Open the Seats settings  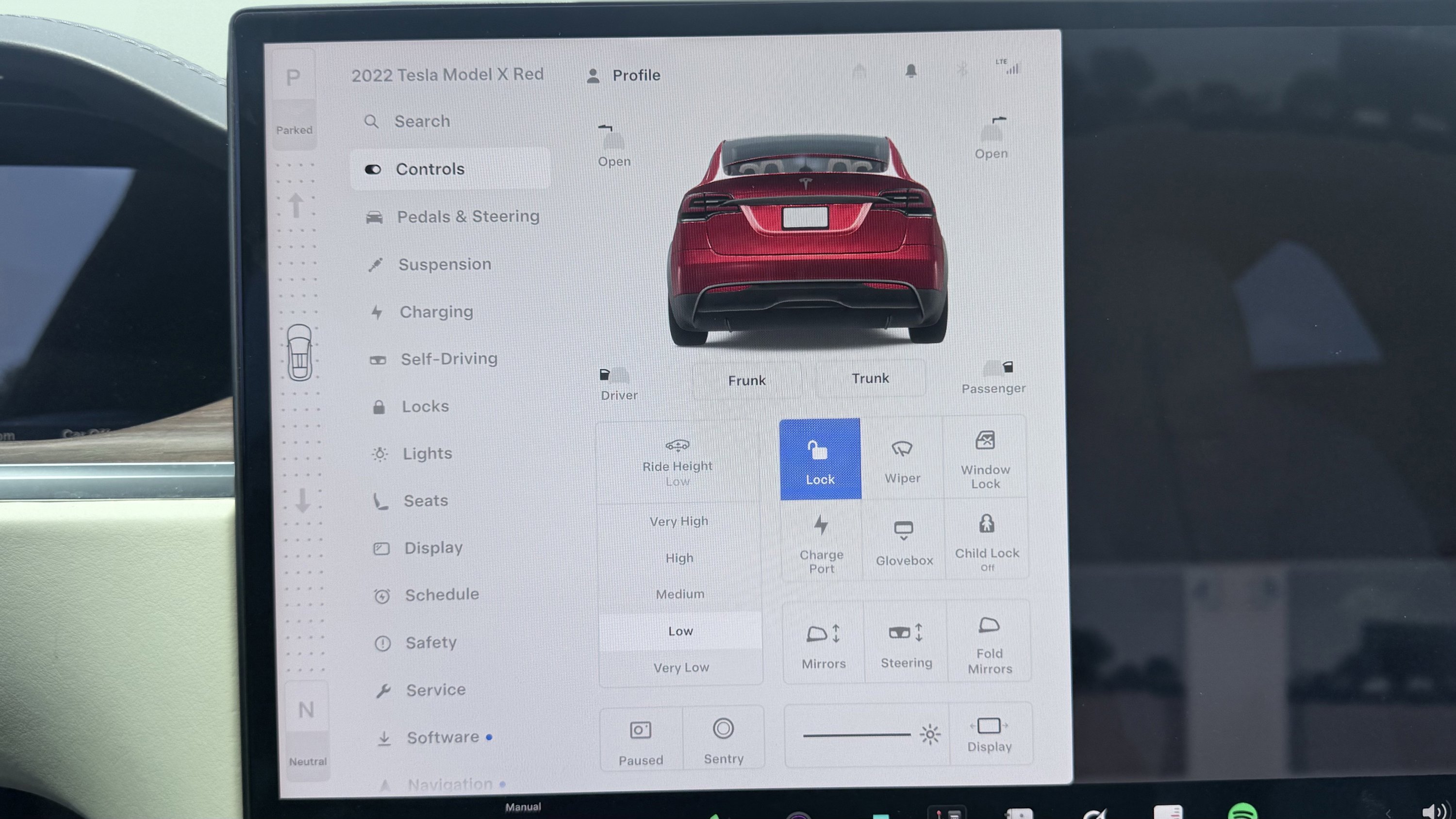tap(411, 501)
